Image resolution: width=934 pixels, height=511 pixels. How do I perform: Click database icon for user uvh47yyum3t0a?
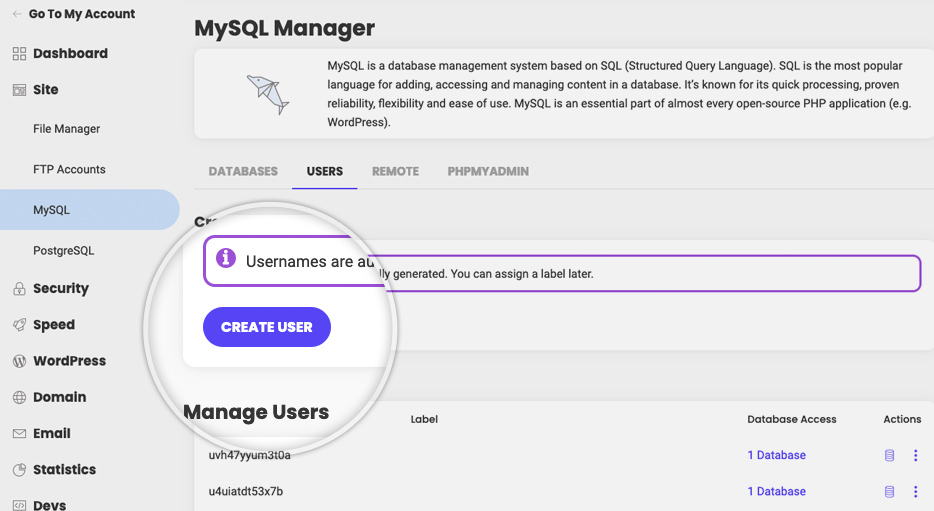point(889,456)
